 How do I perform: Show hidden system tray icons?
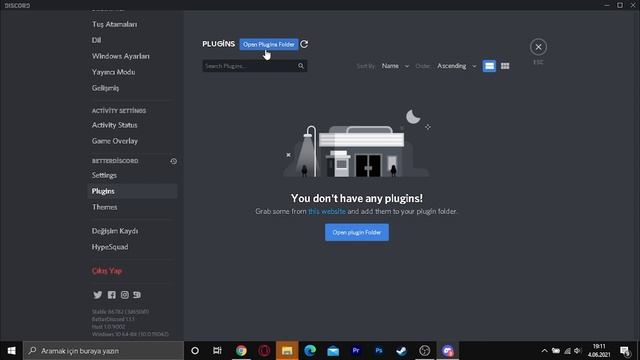544,351
